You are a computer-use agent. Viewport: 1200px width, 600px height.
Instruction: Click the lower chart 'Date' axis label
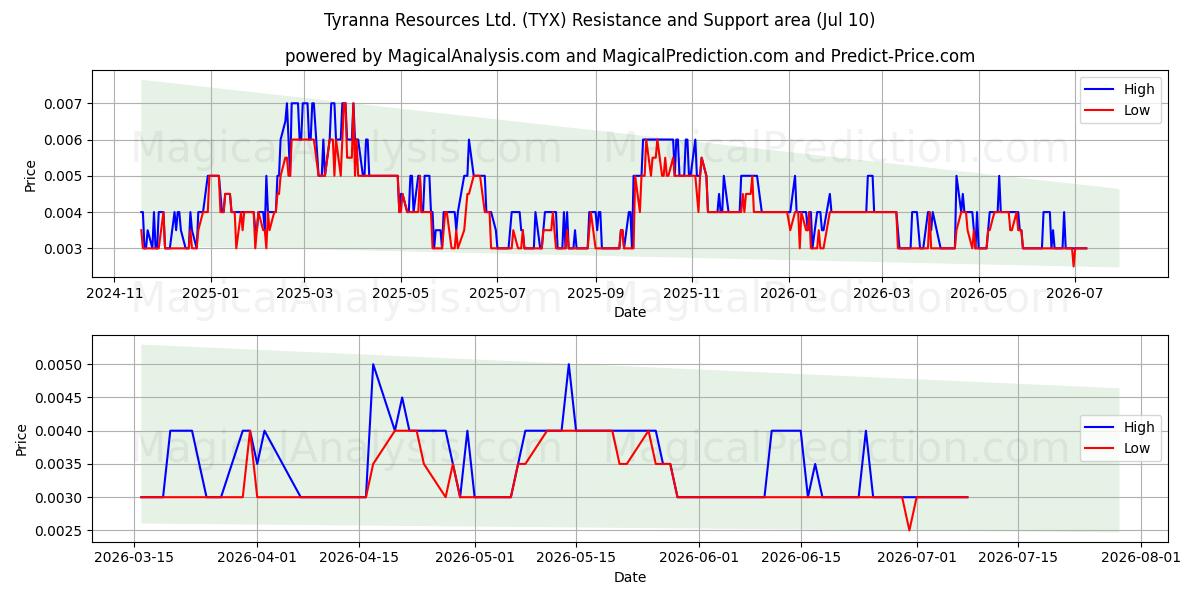click(630, 577)
